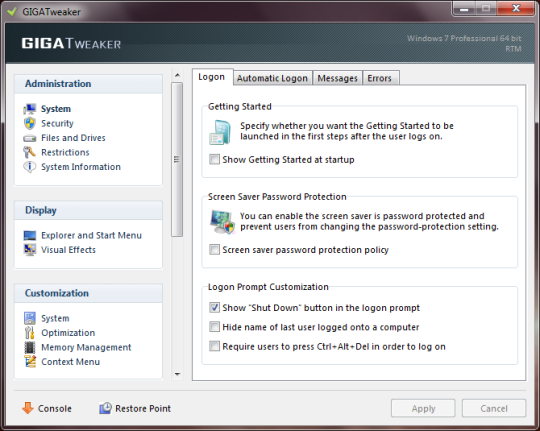Viewport: 540px width, 431px height.
Task: Click the Getting Started section icon
Action: pos(220,132)
